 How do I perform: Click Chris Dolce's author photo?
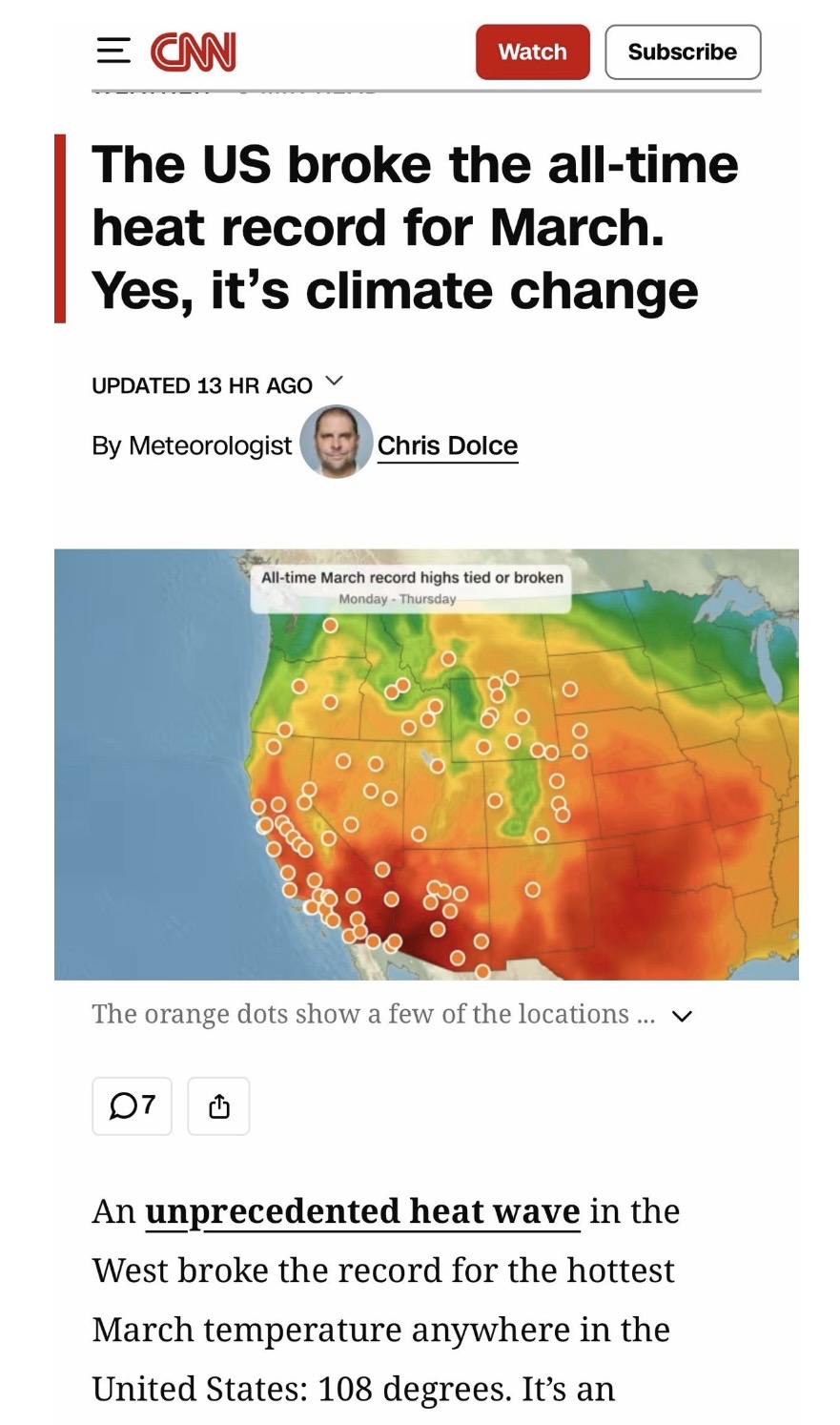[x=336, y=442]
